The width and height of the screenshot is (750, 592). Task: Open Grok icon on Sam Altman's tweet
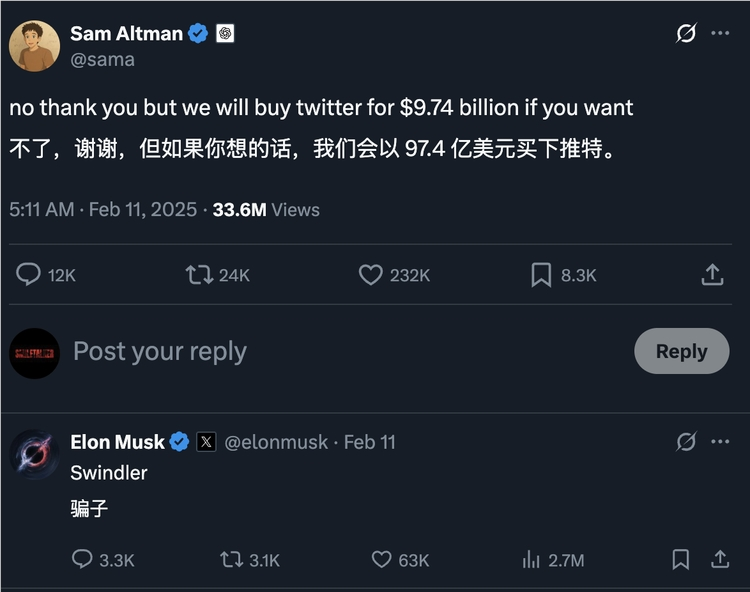coord(686,33)
